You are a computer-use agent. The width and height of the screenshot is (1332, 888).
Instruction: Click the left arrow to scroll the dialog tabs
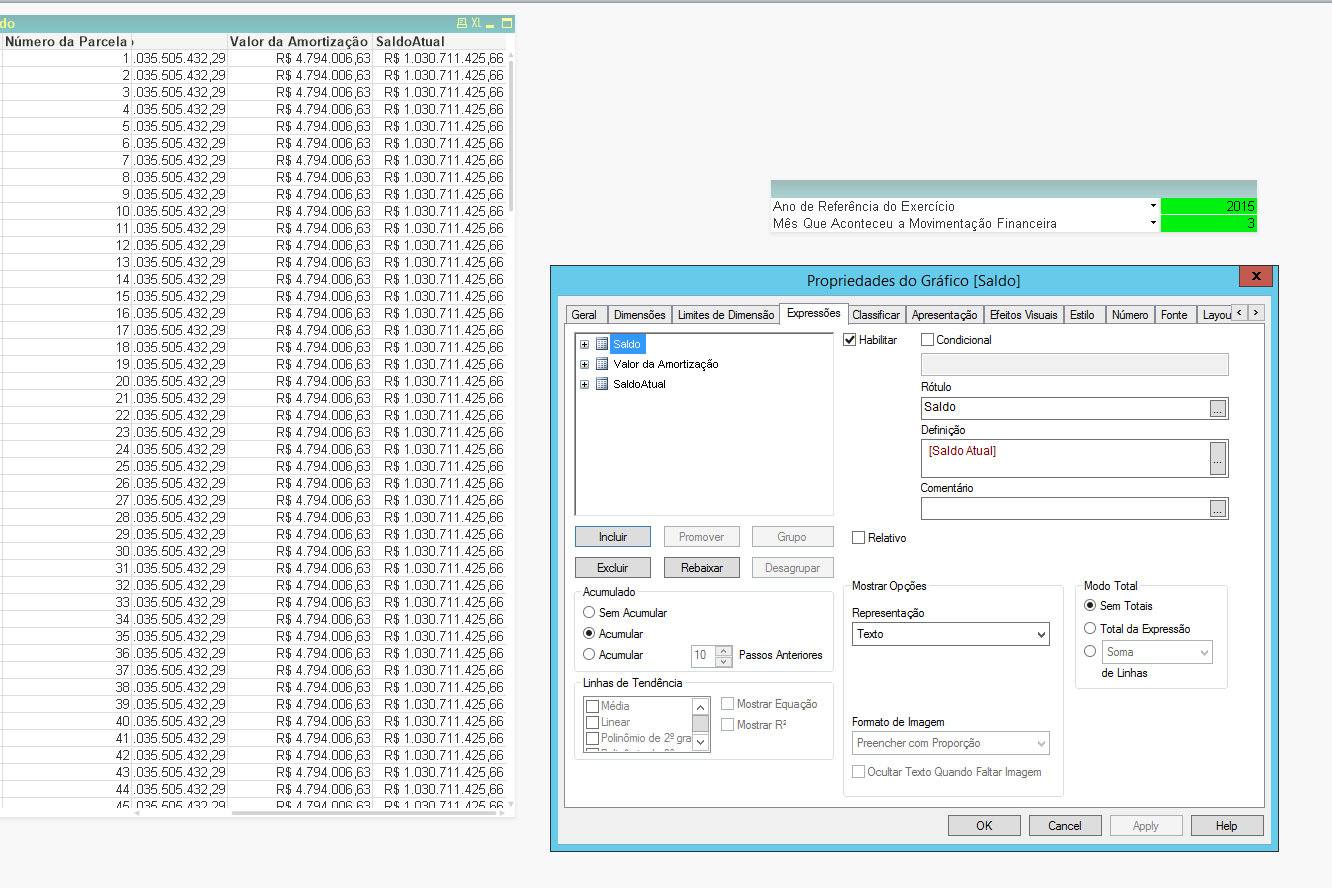1240,313
